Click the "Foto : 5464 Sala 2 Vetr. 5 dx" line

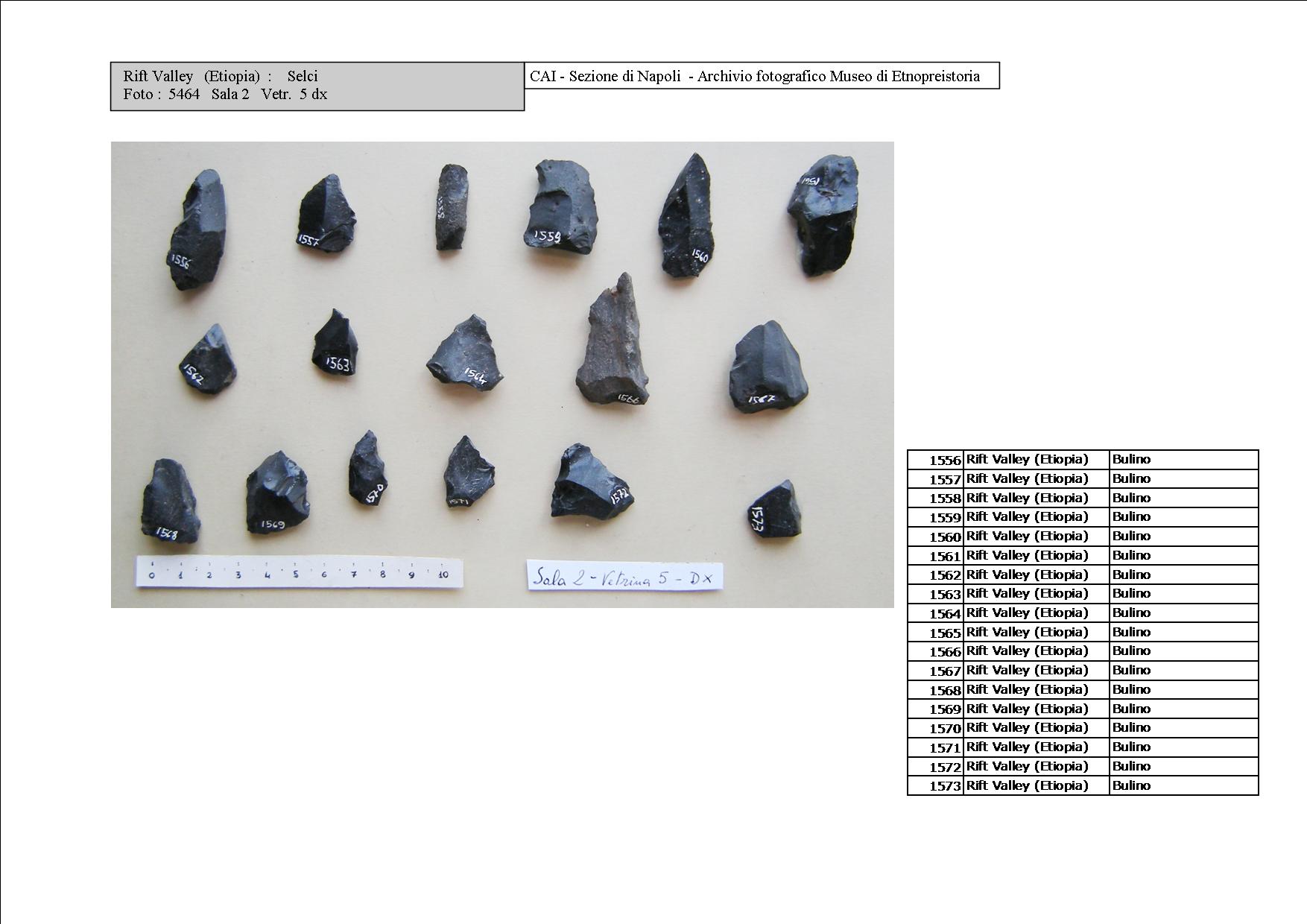pyautogui.click(x=225, y=94)
